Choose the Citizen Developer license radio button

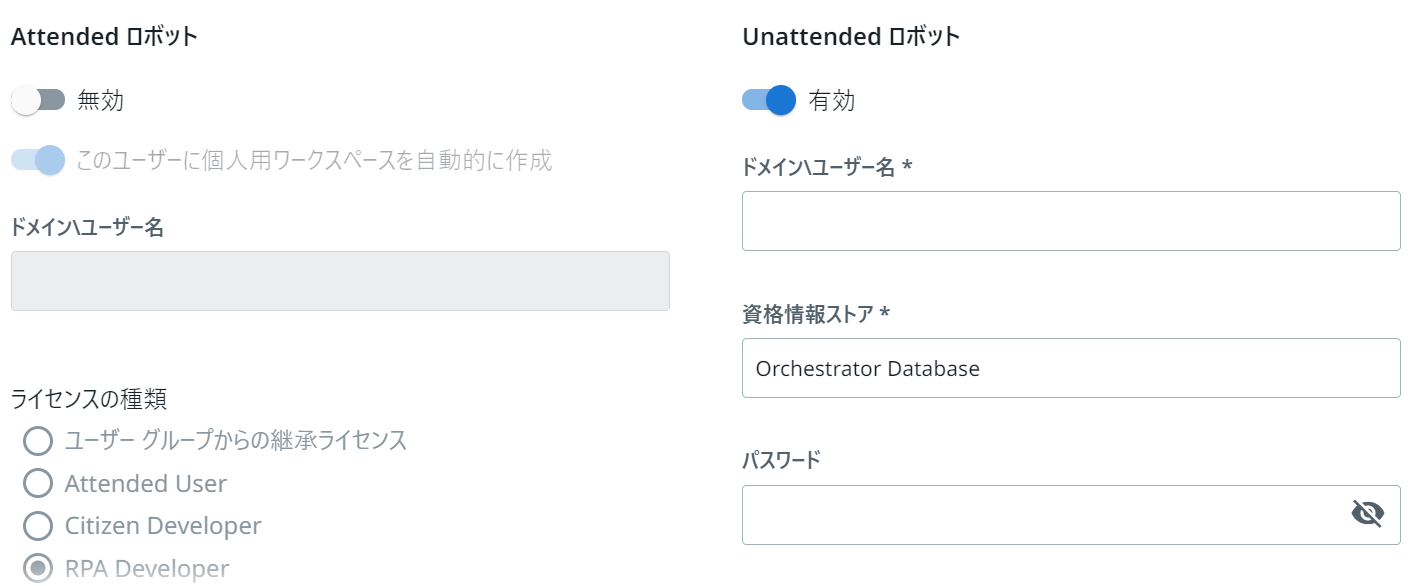click(x=38, y=526)
